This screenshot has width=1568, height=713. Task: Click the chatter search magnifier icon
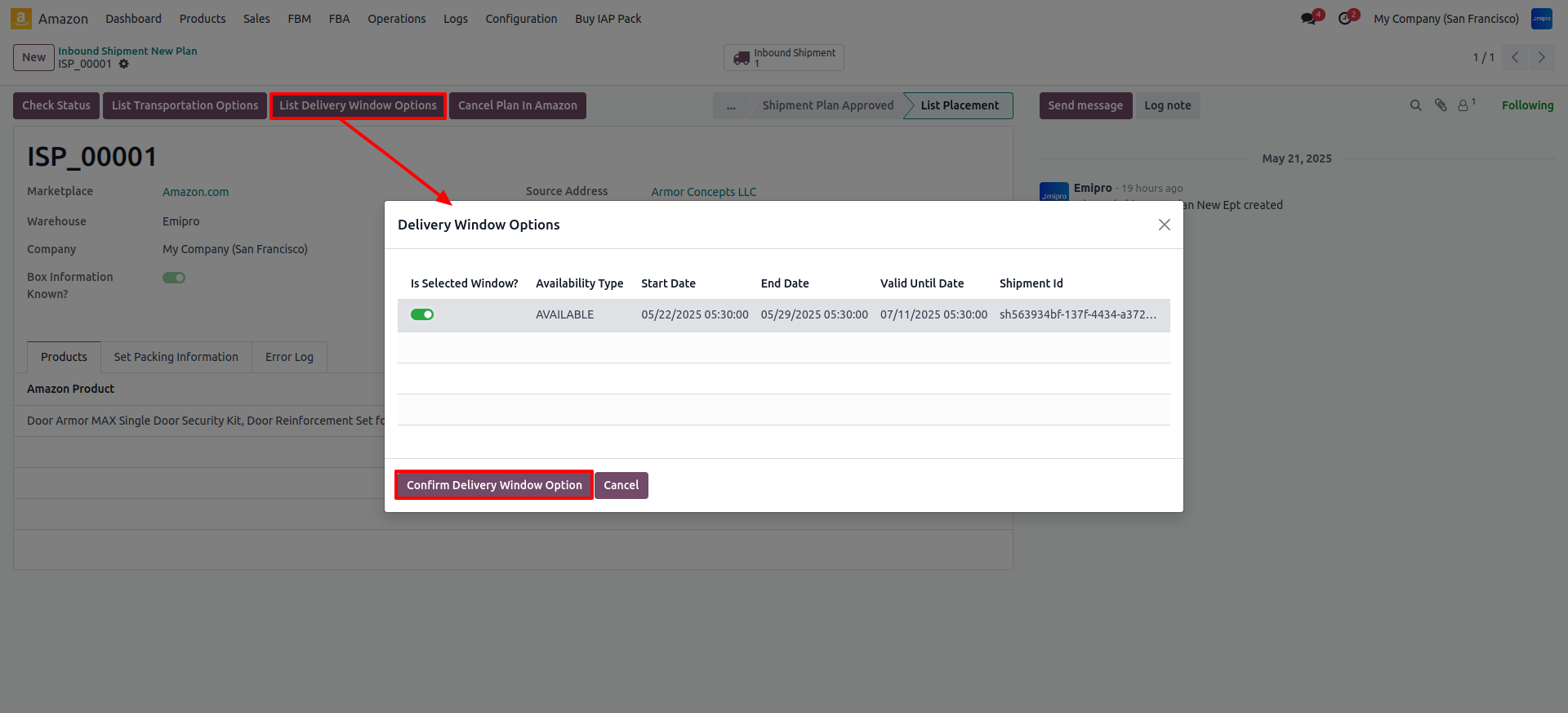click(x=1416, y=105)
